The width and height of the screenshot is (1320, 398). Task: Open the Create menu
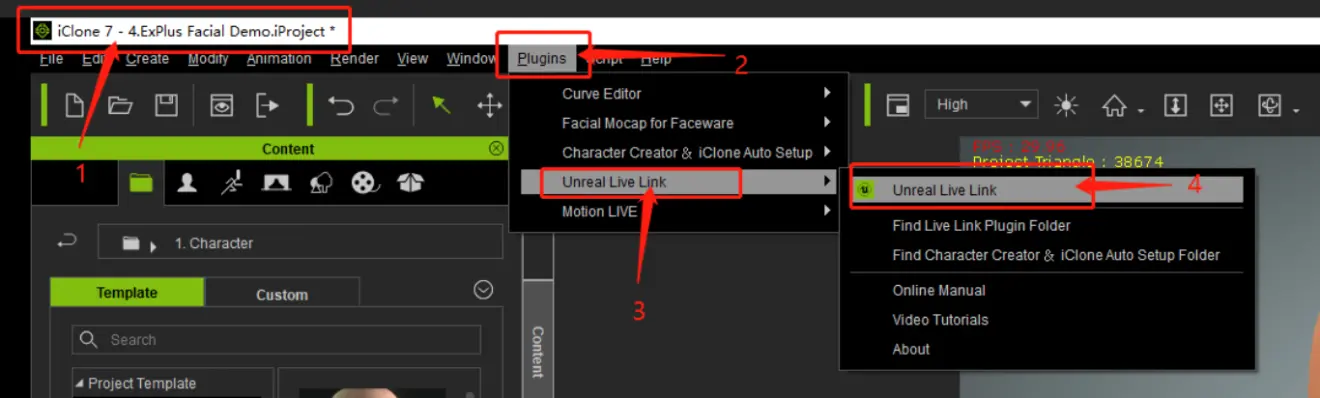[x=147, y=59]
